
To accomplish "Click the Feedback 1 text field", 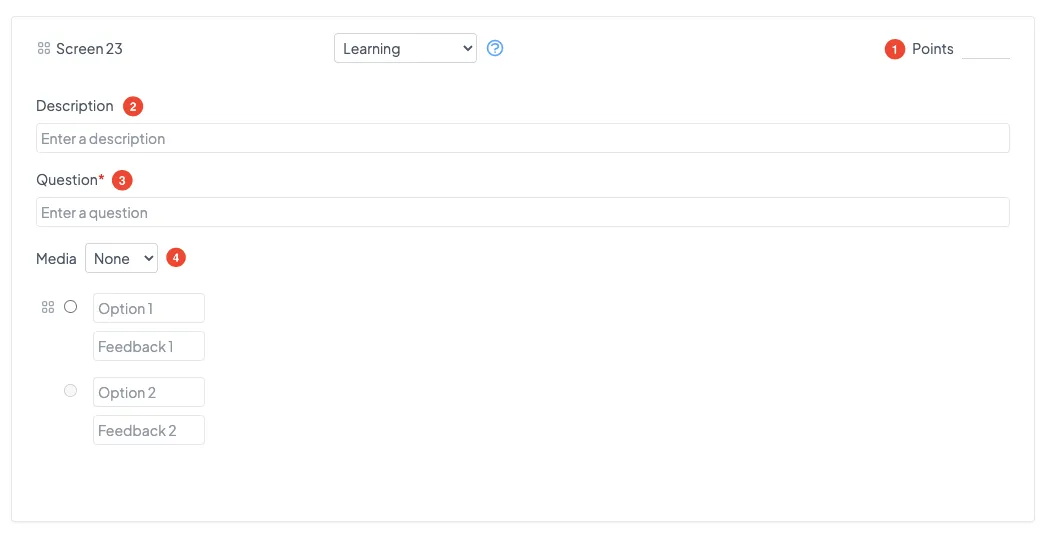I will point(149,347).
